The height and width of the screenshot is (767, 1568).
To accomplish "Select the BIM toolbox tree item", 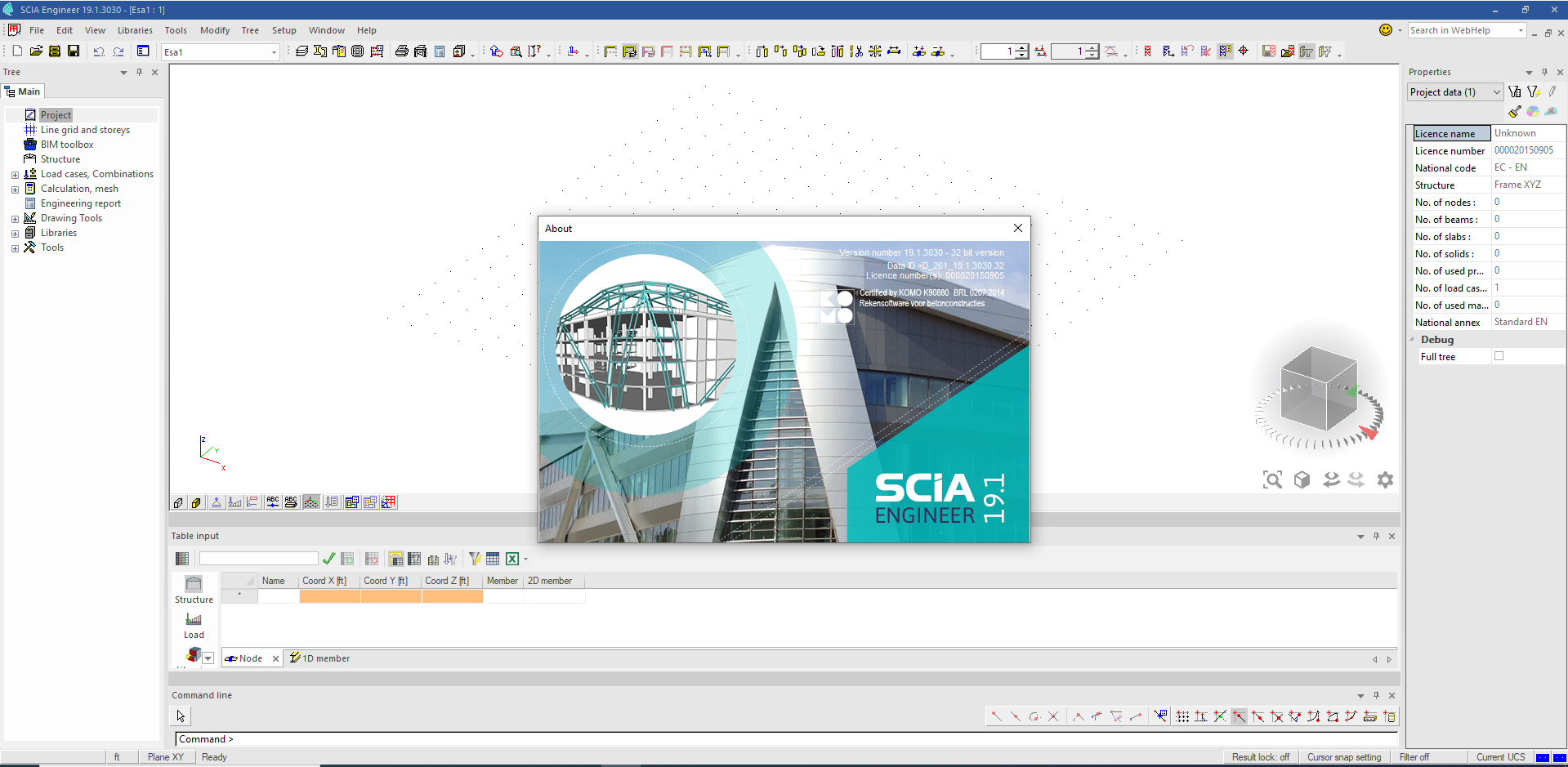I will (x=67, y=145).
